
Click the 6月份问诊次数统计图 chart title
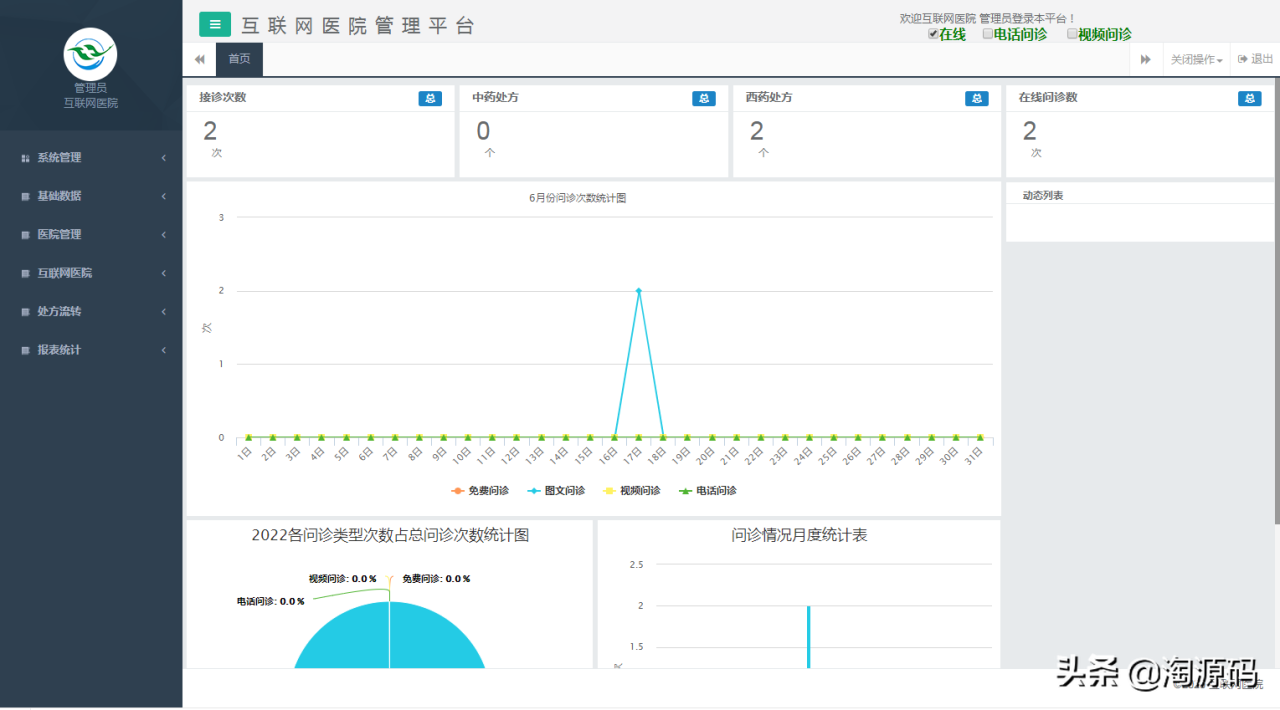(578, 198)
